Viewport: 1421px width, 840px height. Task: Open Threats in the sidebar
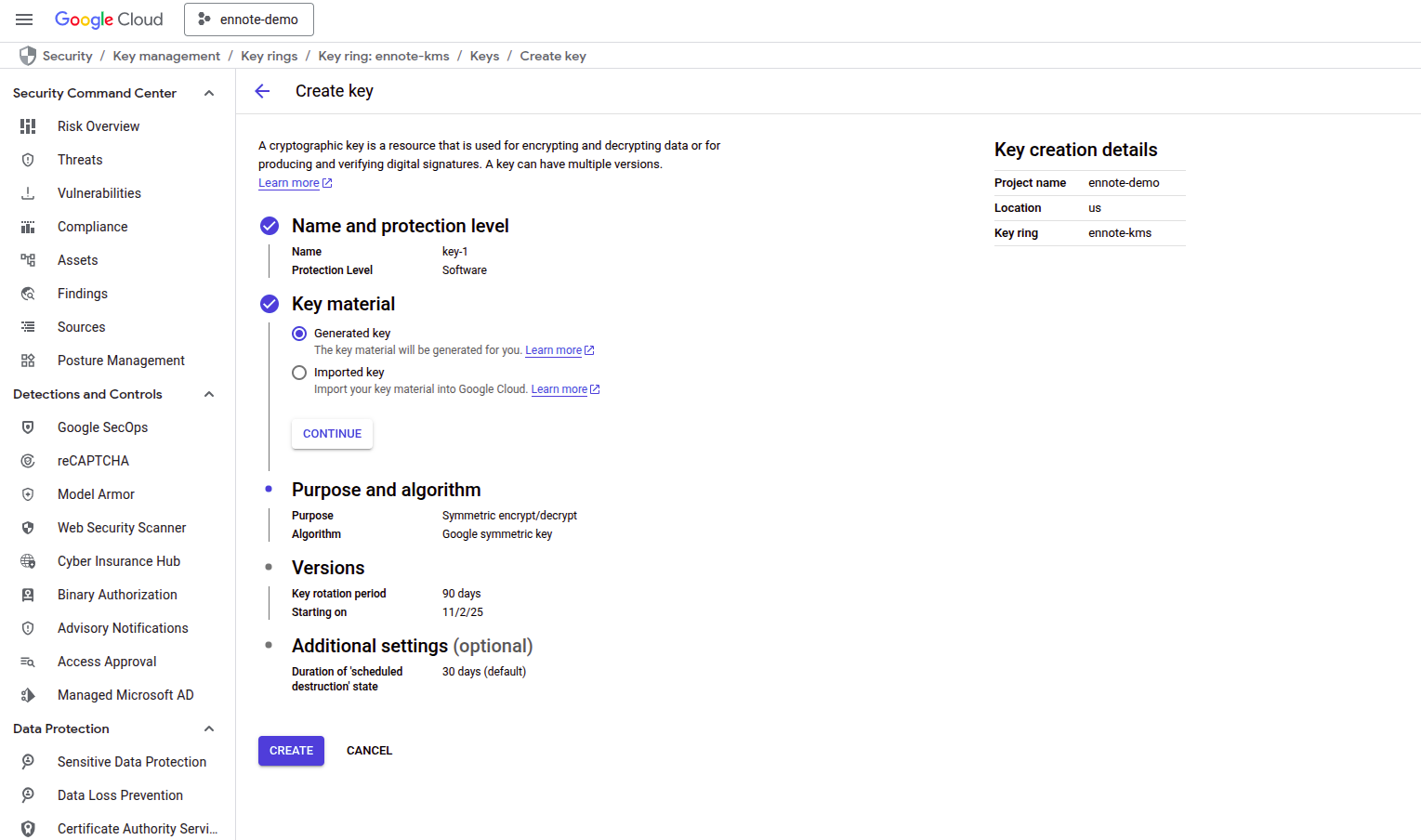80,160
